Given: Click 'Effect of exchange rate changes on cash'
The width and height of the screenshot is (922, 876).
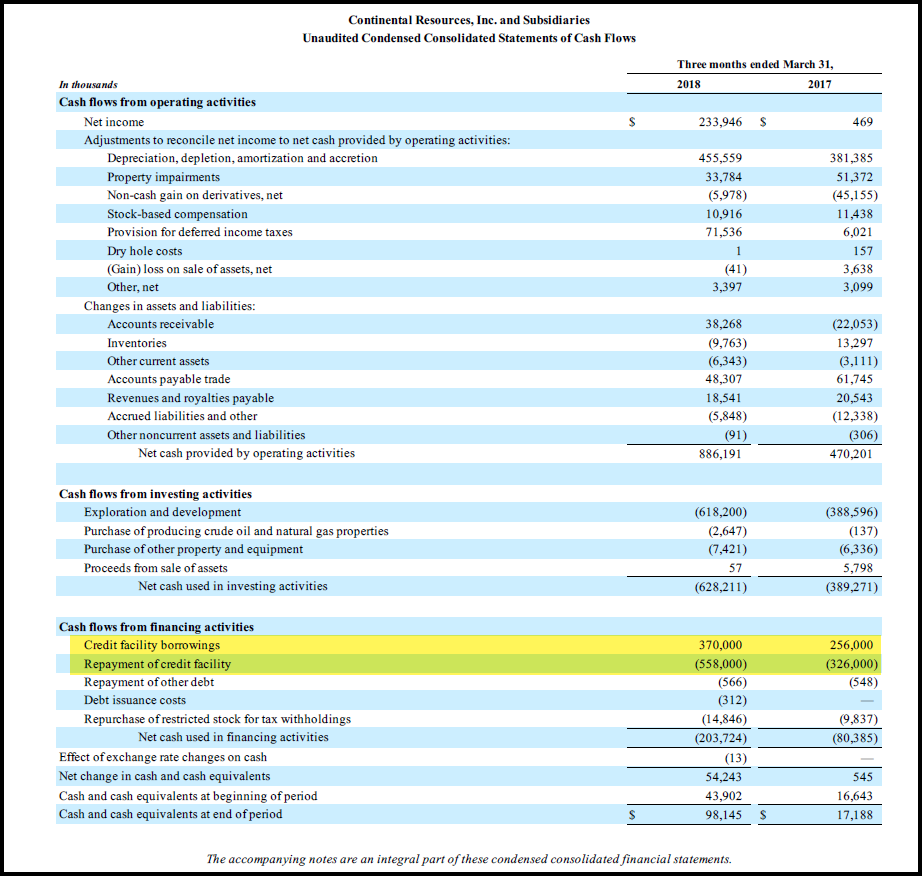Looking at the screenshot, I should 163,757.
